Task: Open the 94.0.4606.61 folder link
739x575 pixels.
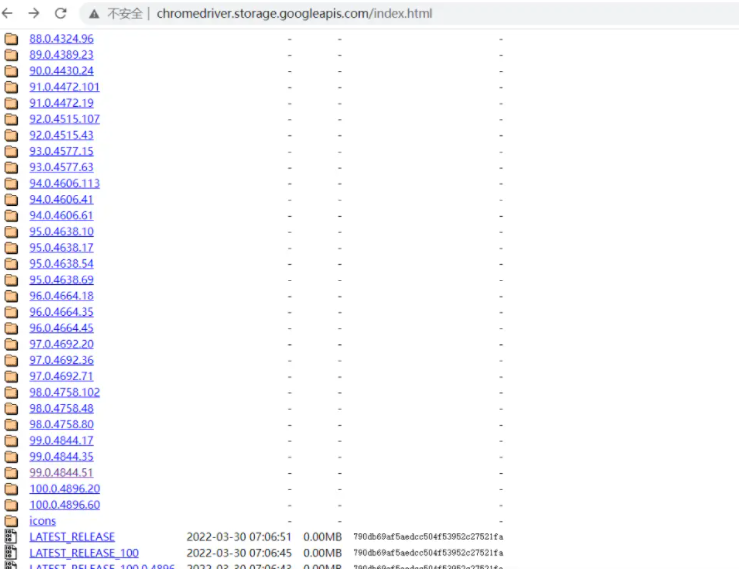Action: click(61, 215)
